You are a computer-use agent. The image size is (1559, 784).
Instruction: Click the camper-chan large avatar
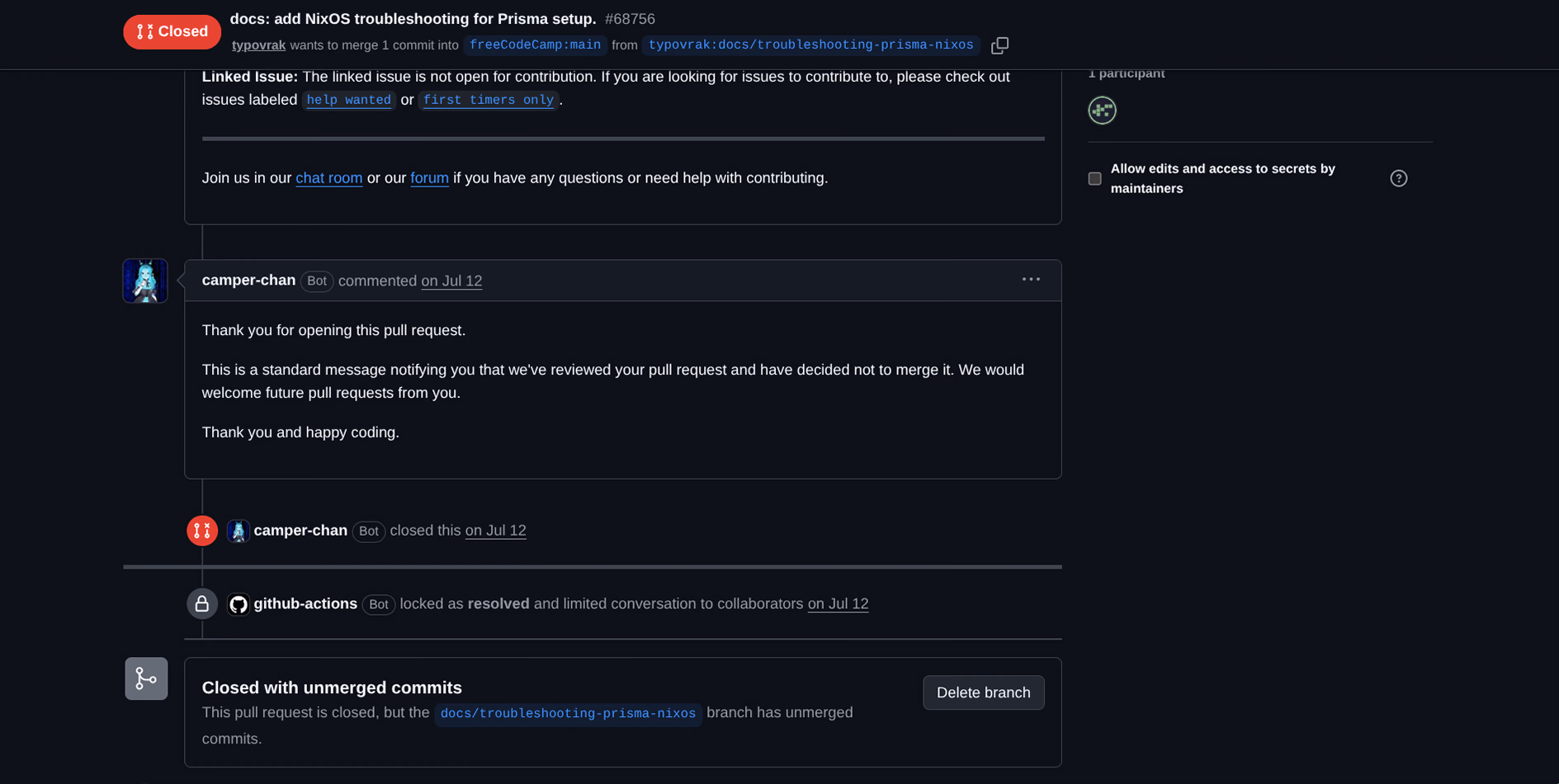click(x=145, y=281)
